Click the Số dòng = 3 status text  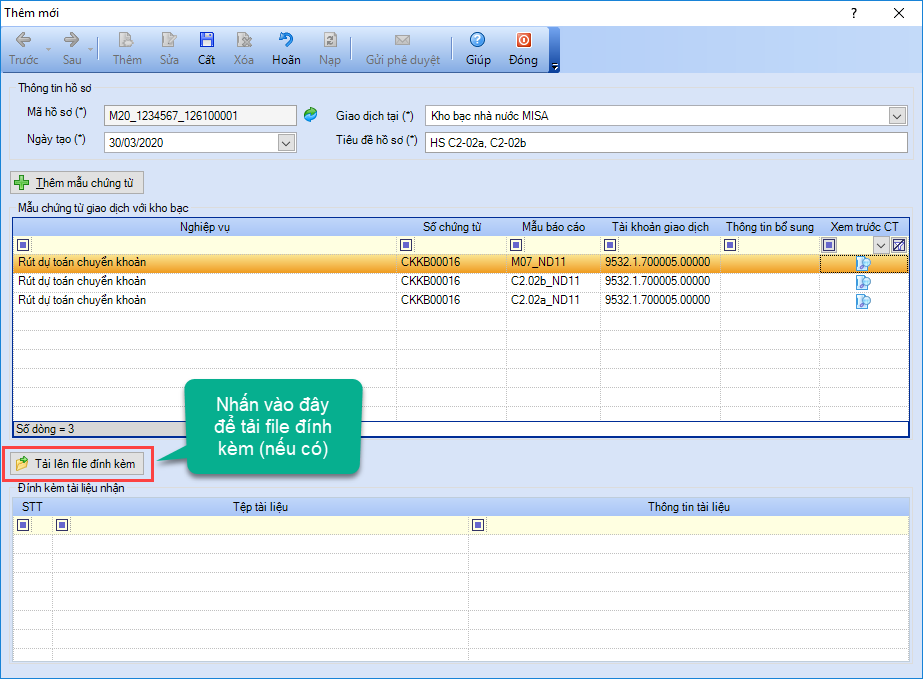click(45, 429)
